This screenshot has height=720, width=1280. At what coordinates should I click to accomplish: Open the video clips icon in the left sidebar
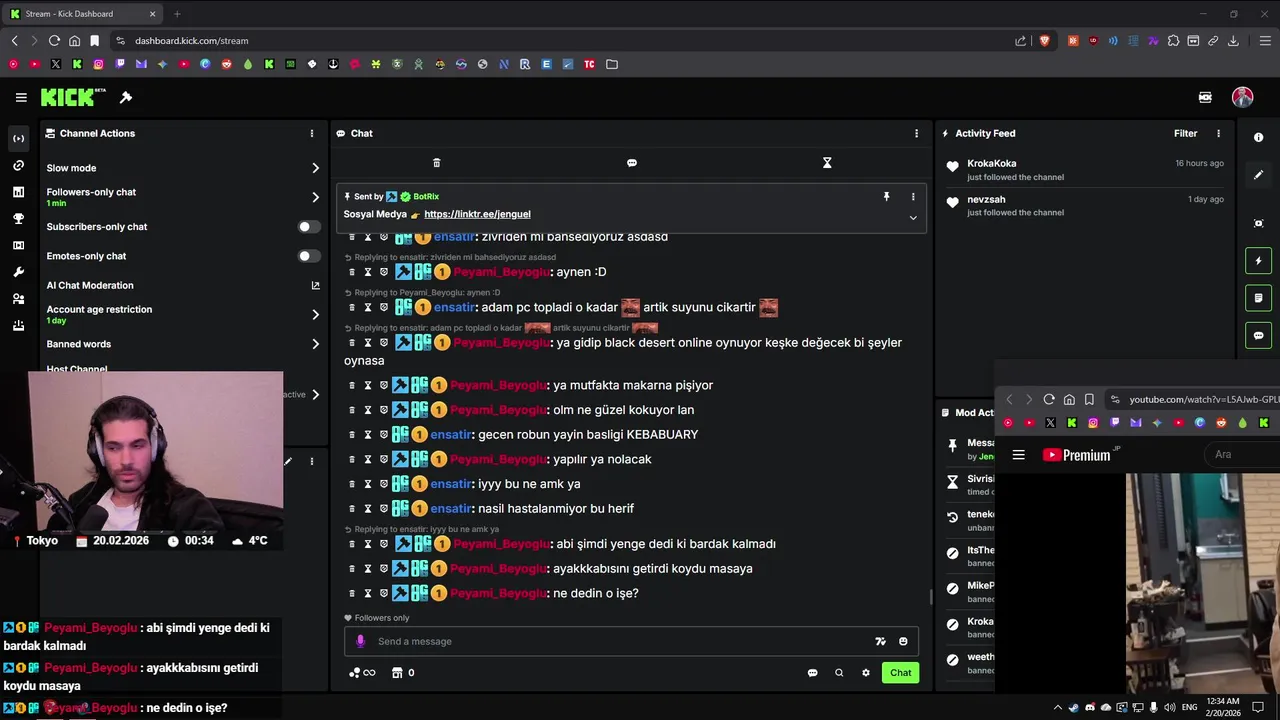[x=18, y=245]
